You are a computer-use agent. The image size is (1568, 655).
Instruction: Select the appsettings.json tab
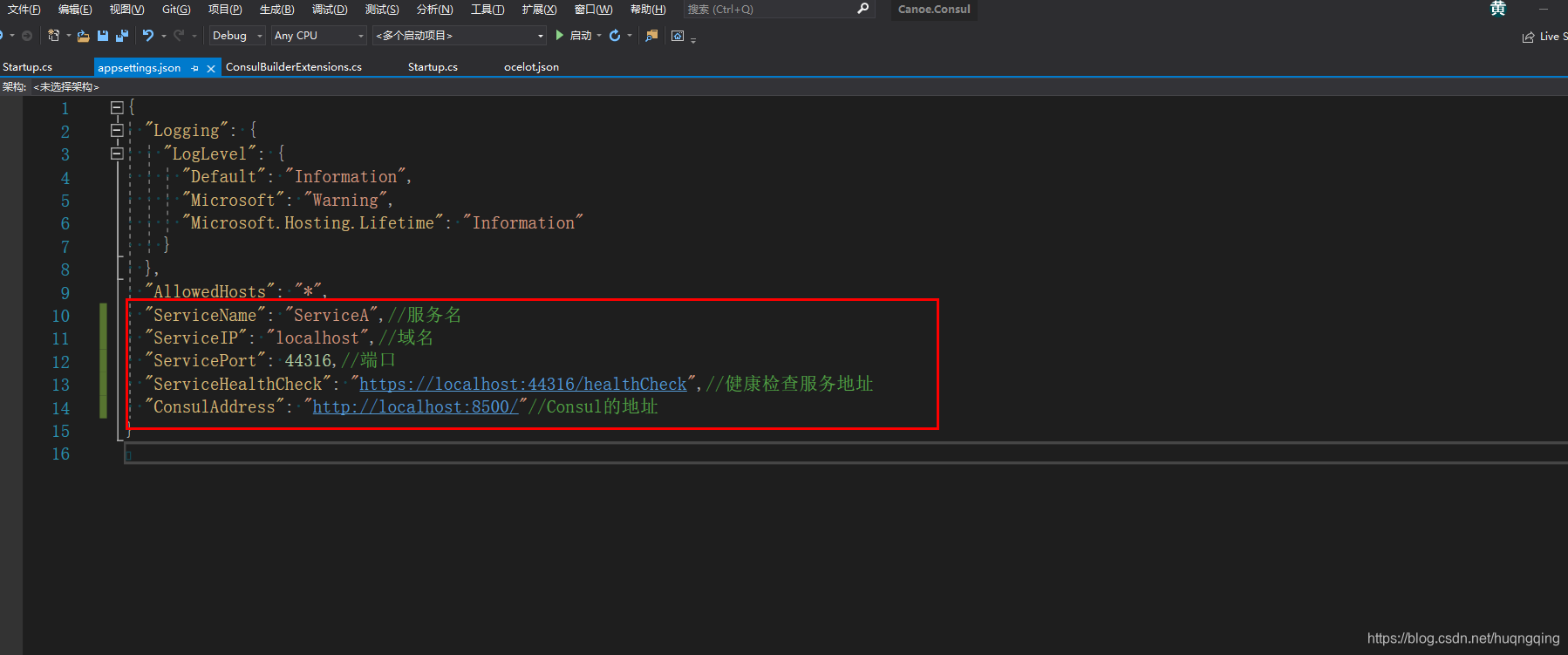pos(140,68)
